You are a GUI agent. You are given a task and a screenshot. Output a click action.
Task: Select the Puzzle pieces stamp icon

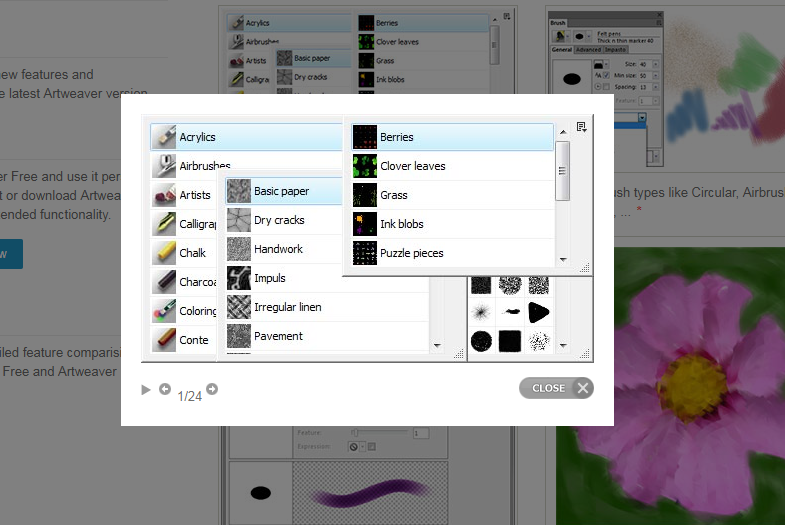click(365, 253)
